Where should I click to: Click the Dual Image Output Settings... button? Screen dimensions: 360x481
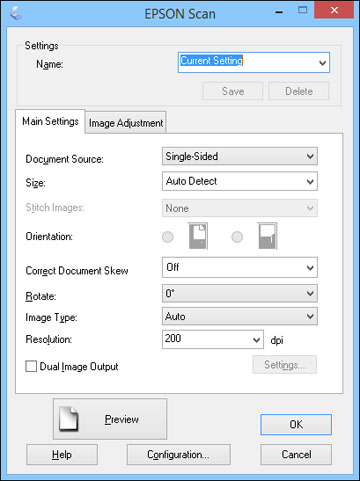(284, 365)
